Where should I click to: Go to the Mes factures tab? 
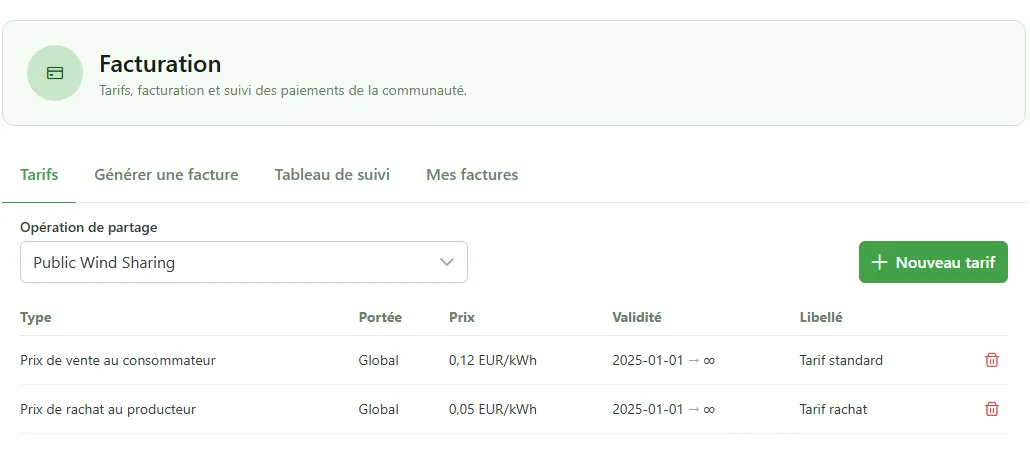(472, 175)
